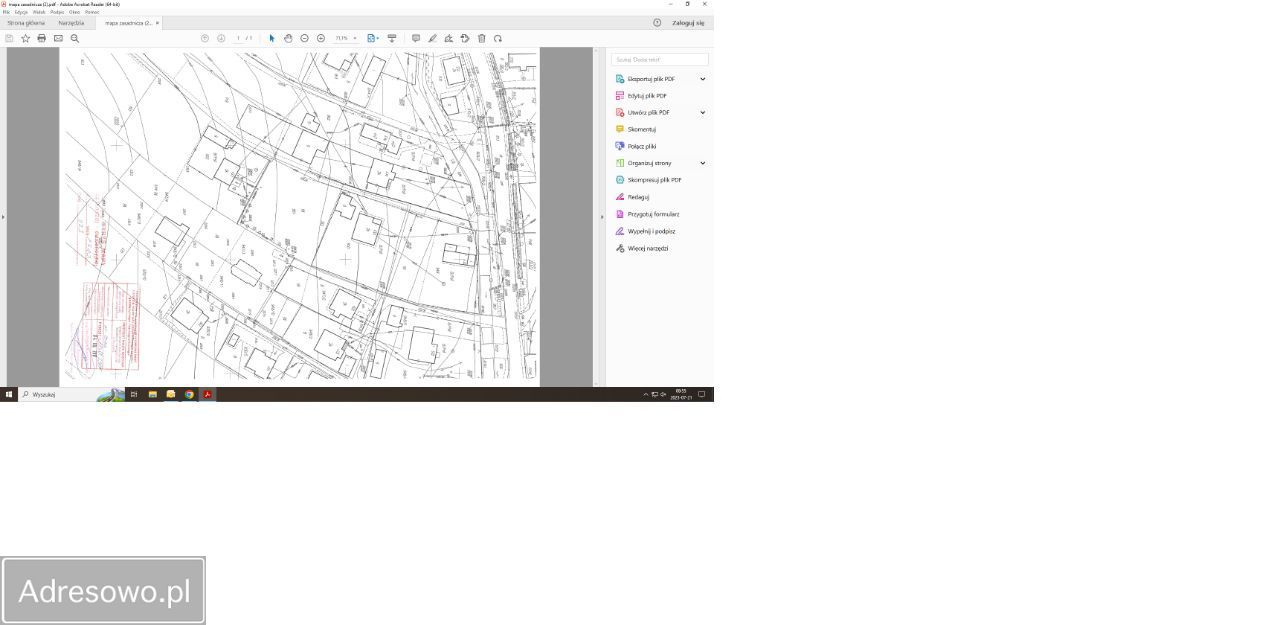The width and height of the screenshot is (1280, 625).
Task: Open Skompresuj plik PDF tool
Action: pos(654,180)
